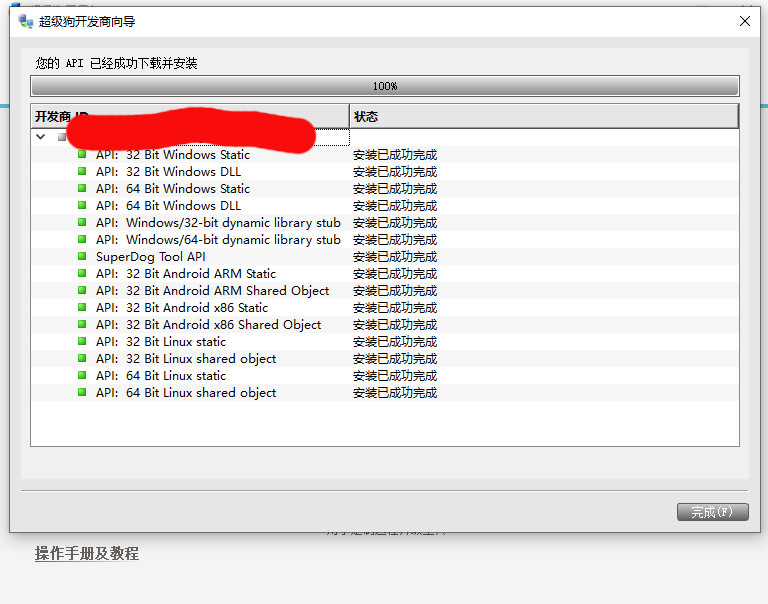Open 操作手册及教程 link in background window

87,554
